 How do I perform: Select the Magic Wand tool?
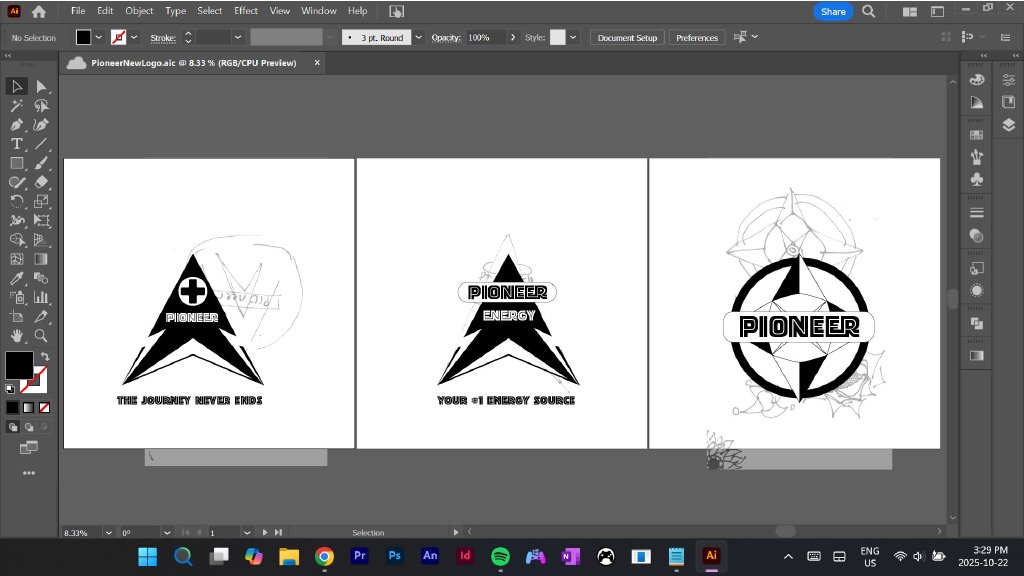point(17,105)
